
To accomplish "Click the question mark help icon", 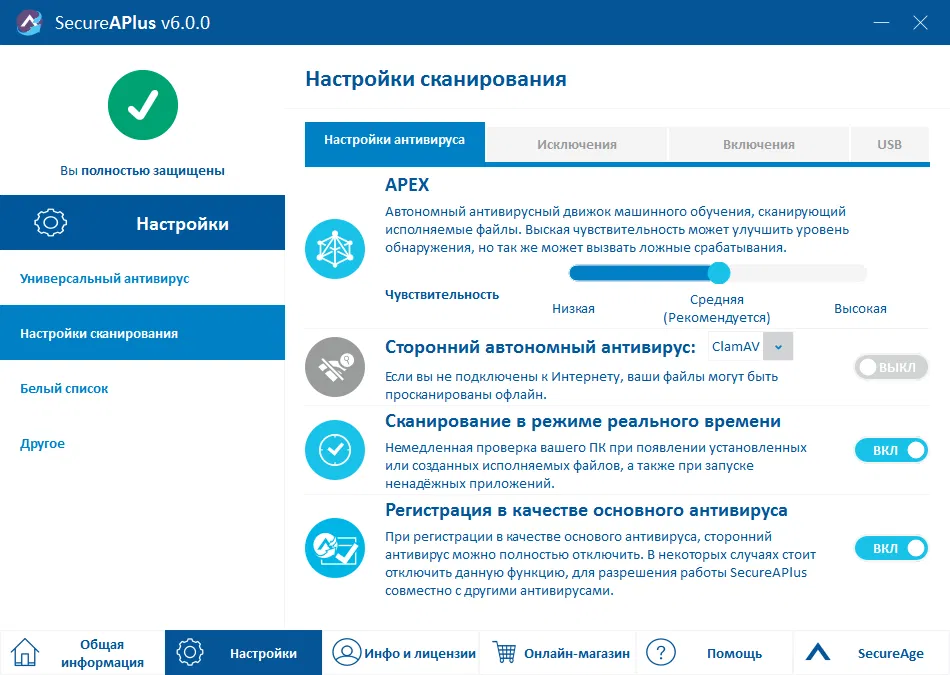I will 661,653.
